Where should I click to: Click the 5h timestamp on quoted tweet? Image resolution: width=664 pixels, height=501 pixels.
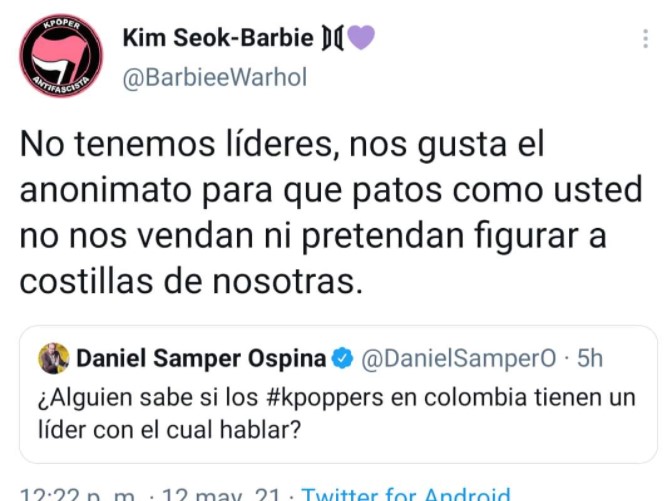tap(590, 358)
